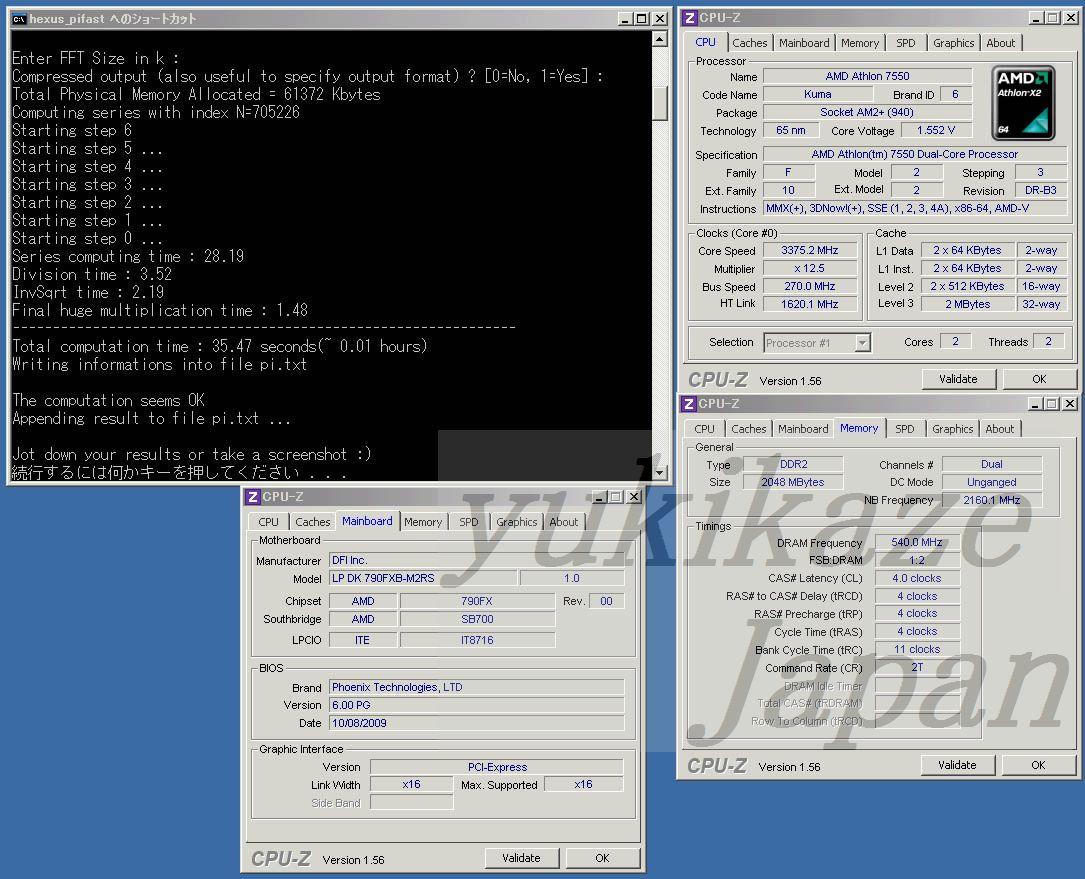Click the console vertical scrollbar thumb

coord(659,104)
